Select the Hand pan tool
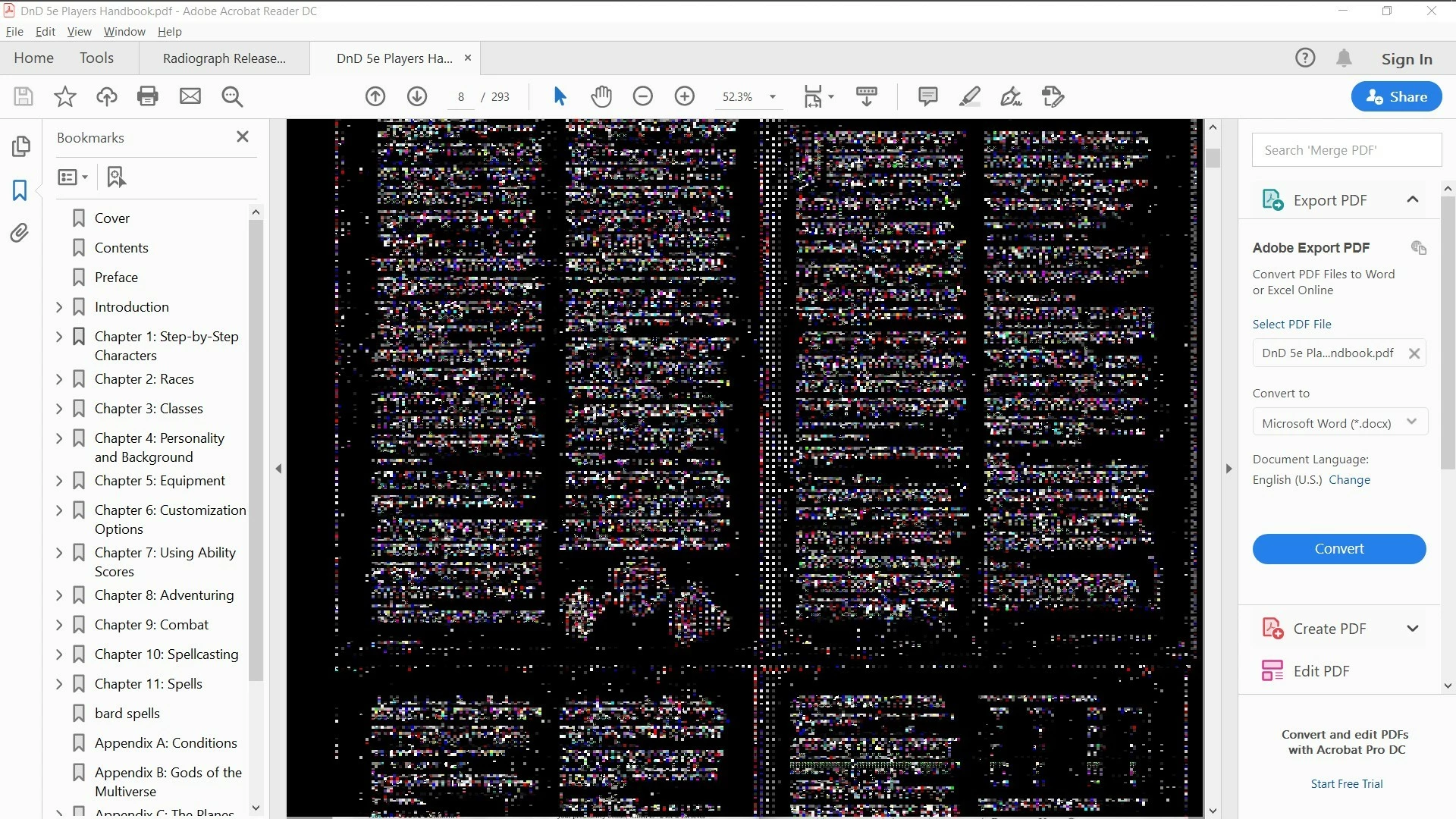 601,96
